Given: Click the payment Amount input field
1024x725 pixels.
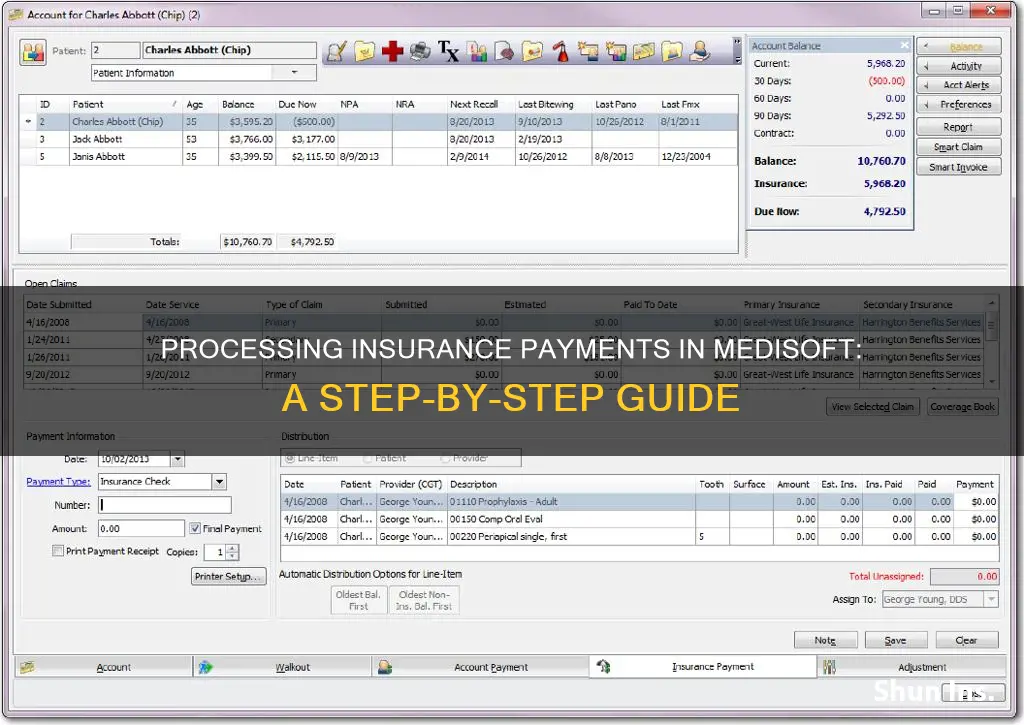Looking at the screenshot, I should tap(141, 528).
